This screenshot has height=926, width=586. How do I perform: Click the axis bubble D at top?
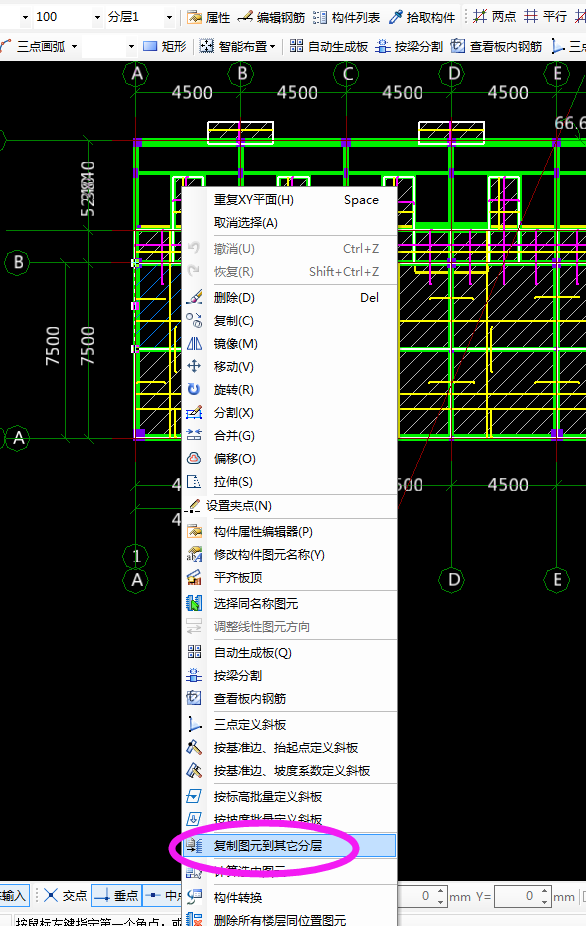453,74
